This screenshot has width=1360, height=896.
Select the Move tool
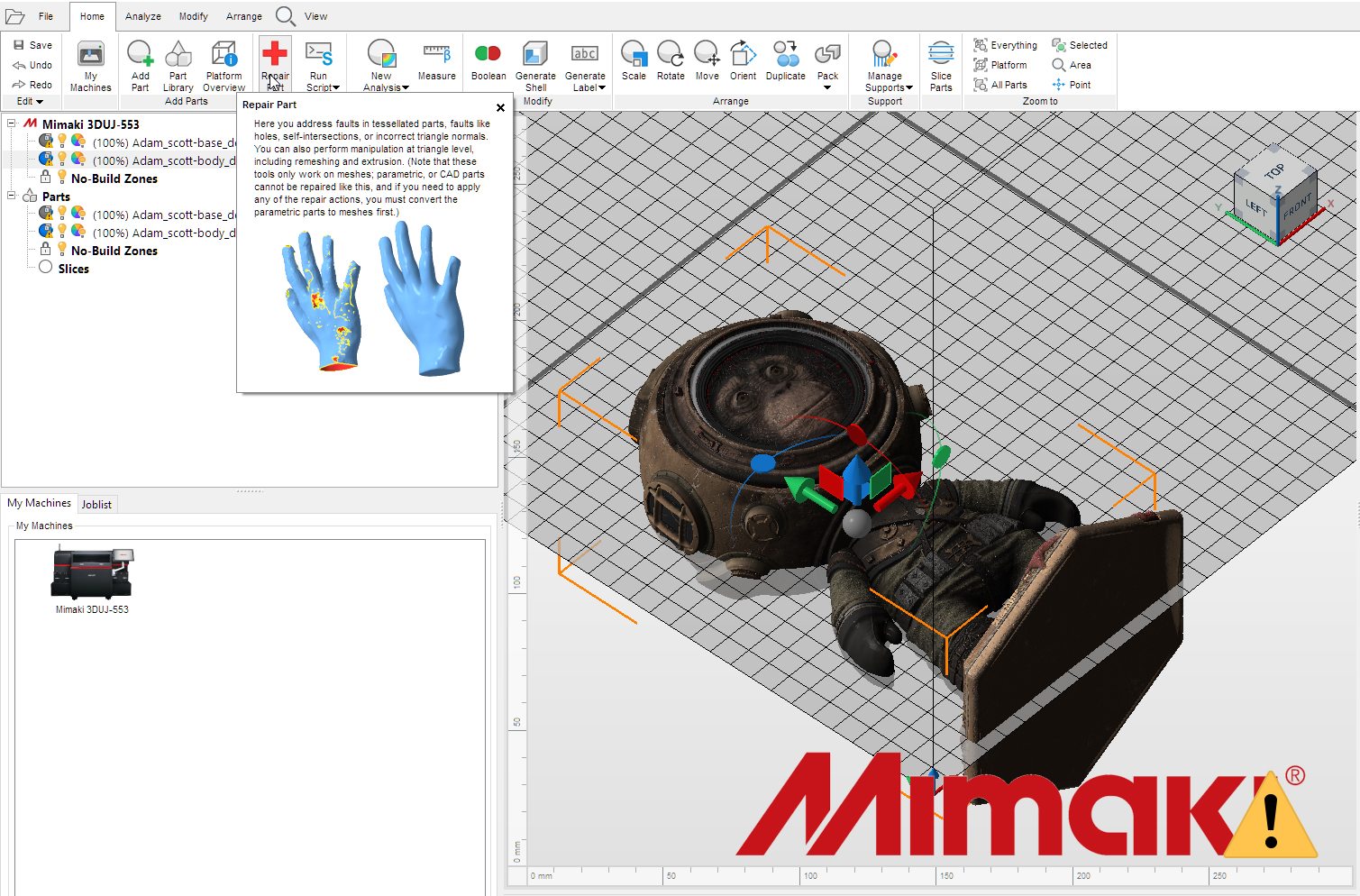[707, 61]
